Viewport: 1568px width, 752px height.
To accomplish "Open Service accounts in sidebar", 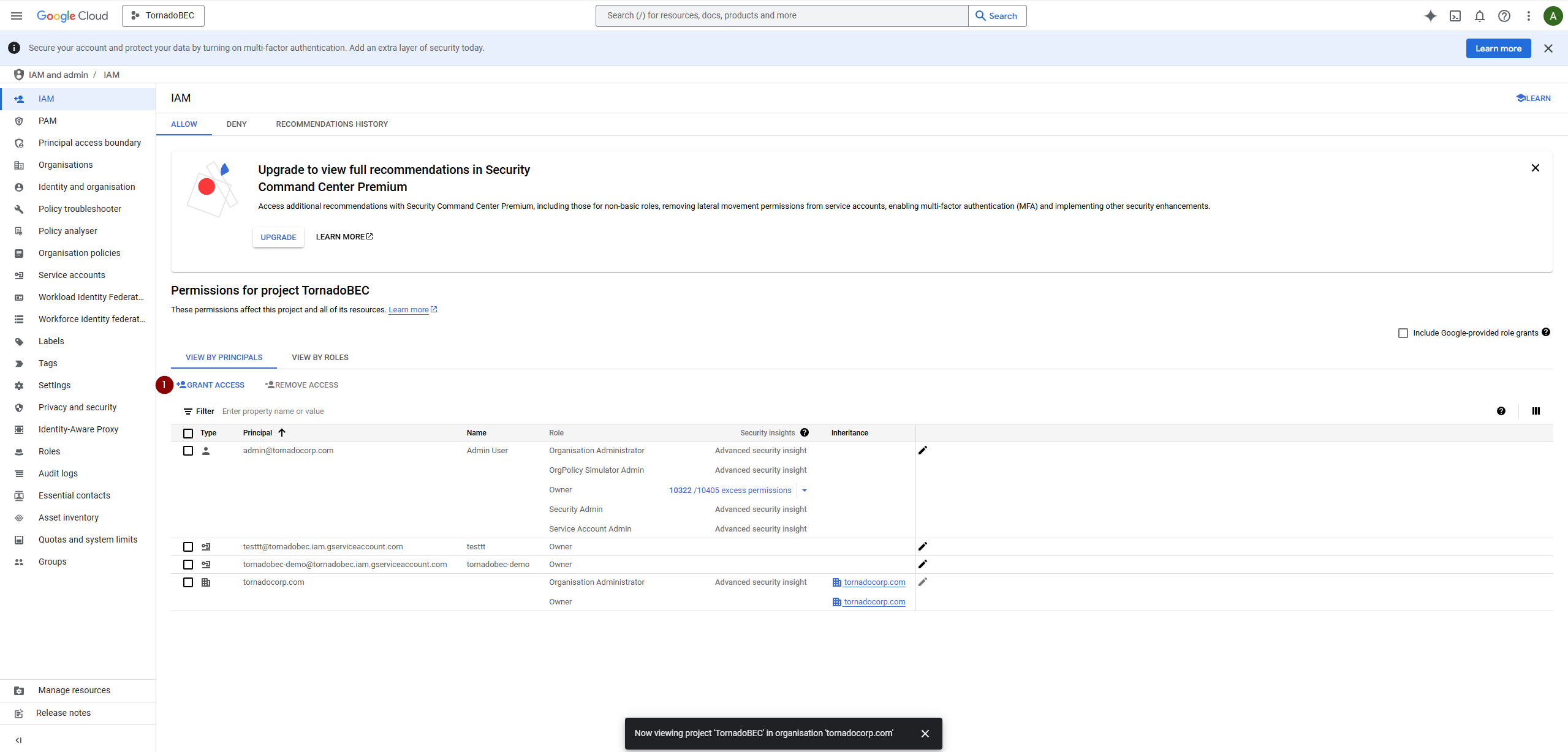I will [72, 275].
